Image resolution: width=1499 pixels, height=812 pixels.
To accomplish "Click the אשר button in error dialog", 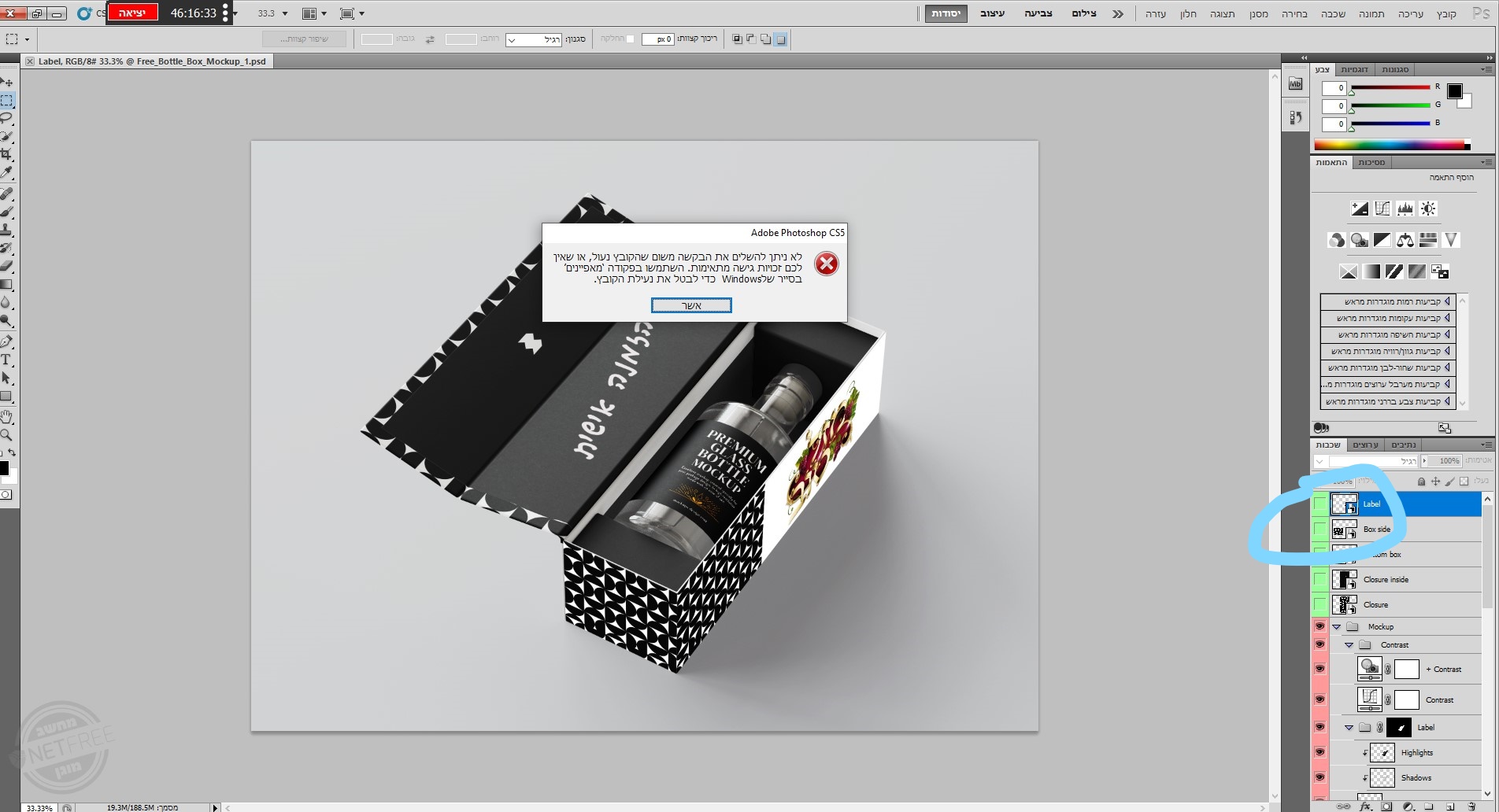I will point(691,305).
